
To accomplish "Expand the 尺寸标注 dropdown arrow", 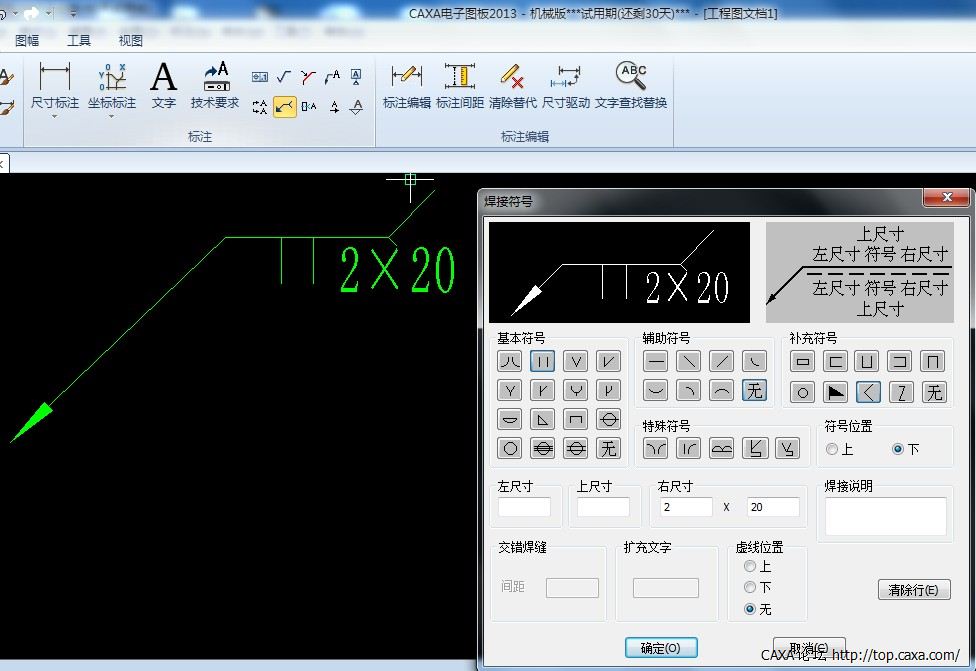I will click(x=54, y=117).
